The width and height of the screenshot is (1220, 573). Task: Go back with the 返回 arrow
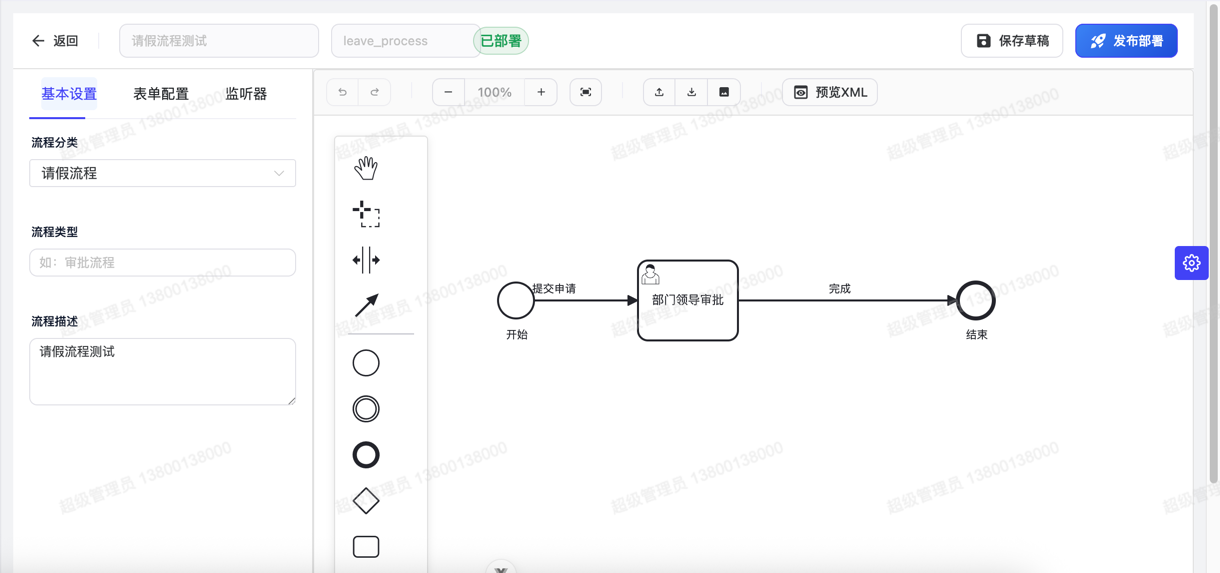[55, 41]
